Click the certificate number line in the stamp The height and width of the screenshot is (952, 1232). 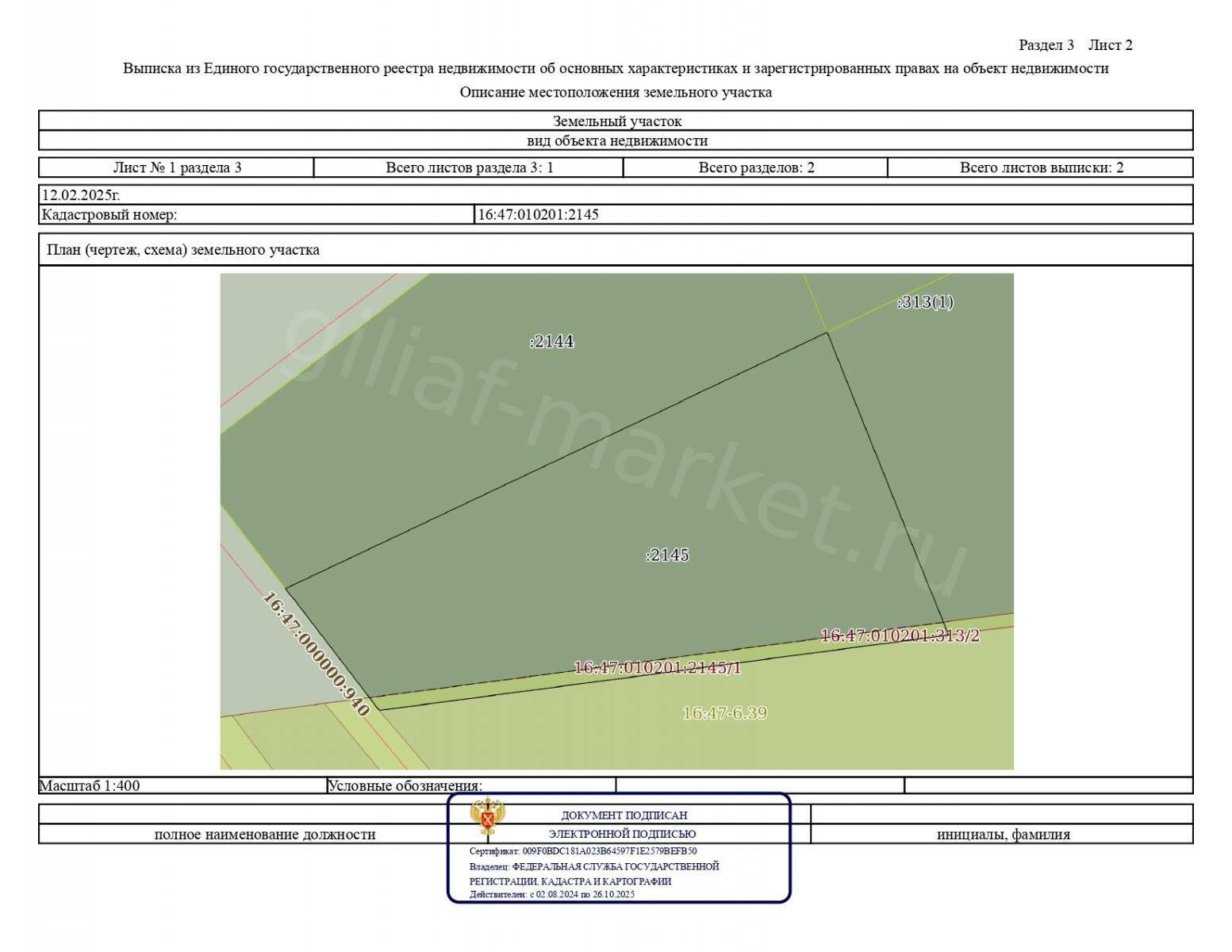pos(583,851)
